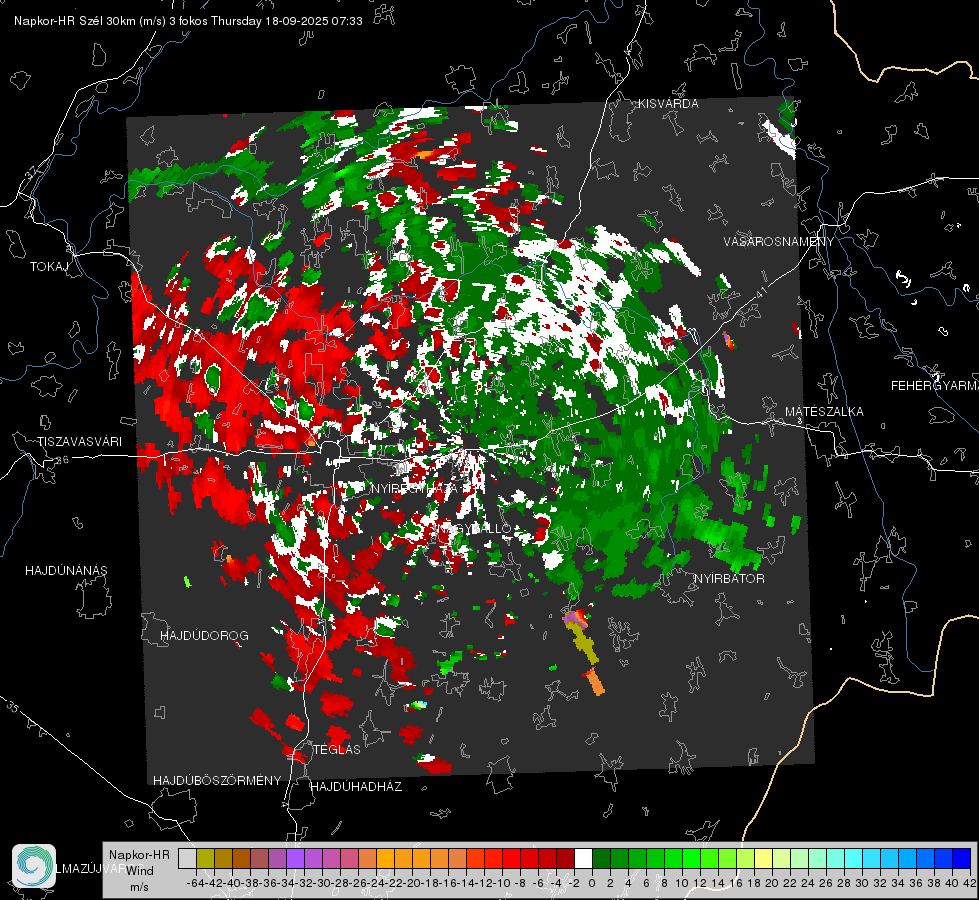Screen dimensions: 979x900
Task: Click the NAGYKÁLLÓ town label
Action: [x=473, y=529]
